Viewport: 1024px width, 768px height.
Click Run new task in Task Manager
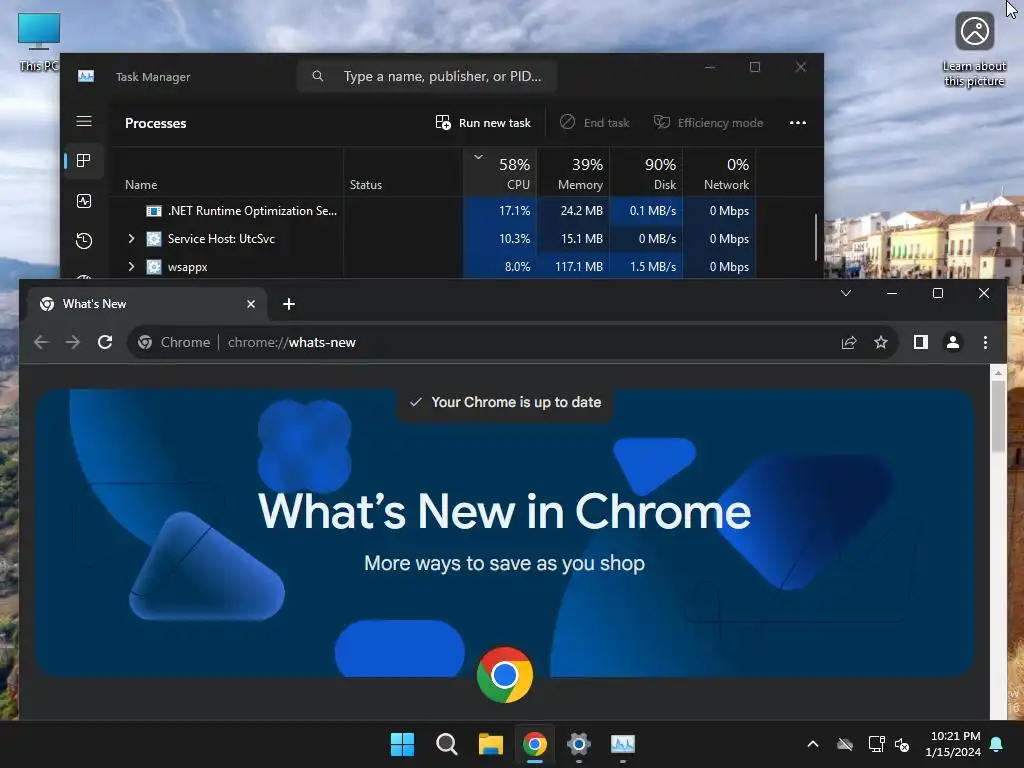[x=483, y=123]
